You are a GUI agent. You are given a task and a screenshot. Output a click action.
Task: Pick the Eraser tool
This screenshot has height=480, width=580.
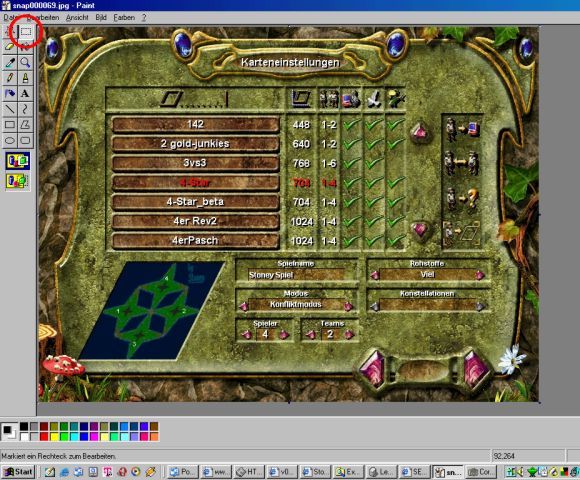coord(10,47)
